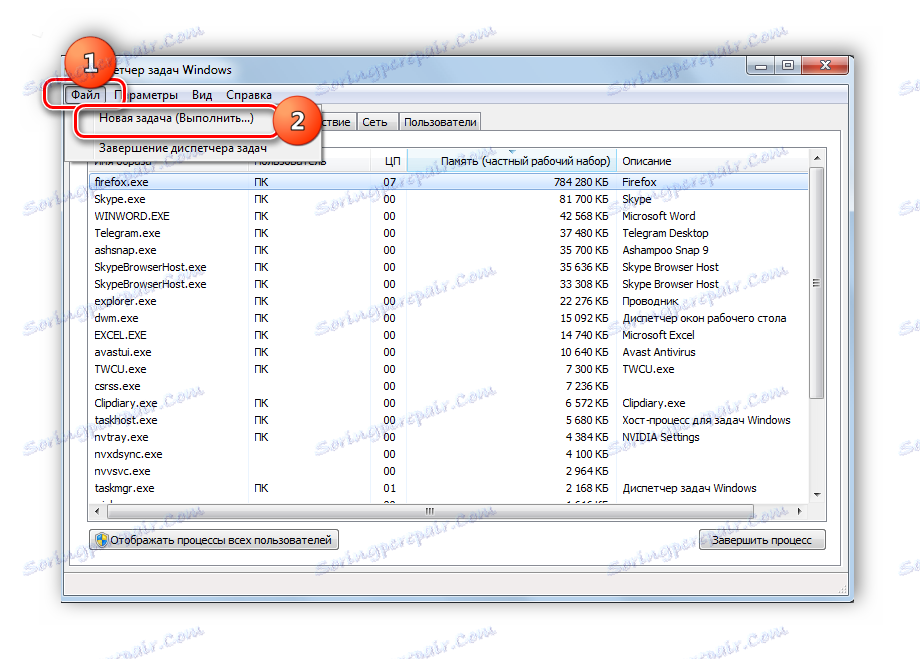Click vertical scrollbar down arrow
This screenshot has height=659, width=920.
[x=817, y=495]
